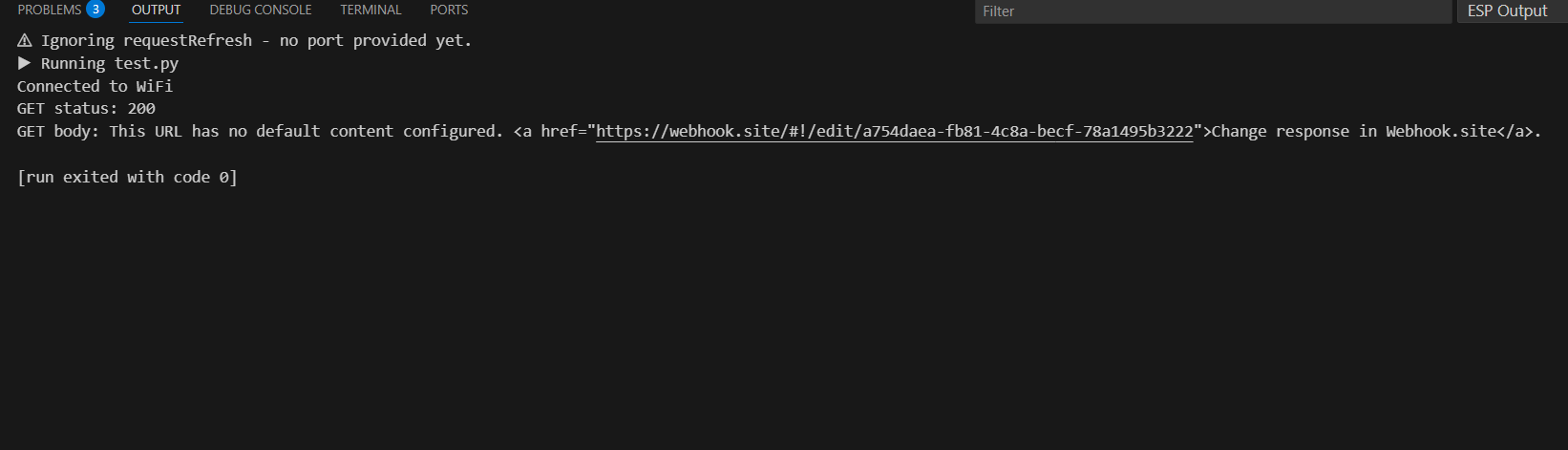Focus the Filter input field

1211,11
